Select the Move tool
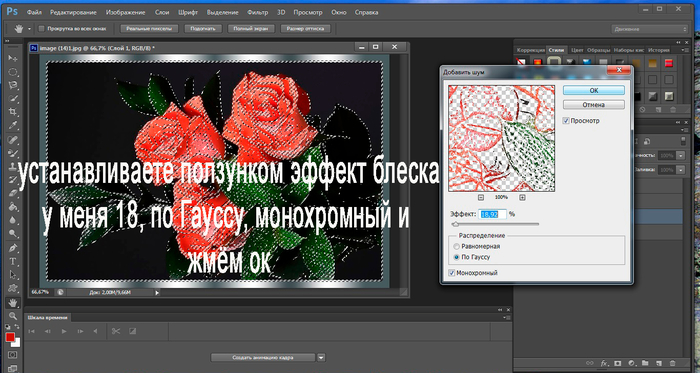This screenshot has width=700, height=373. point(13,58)
